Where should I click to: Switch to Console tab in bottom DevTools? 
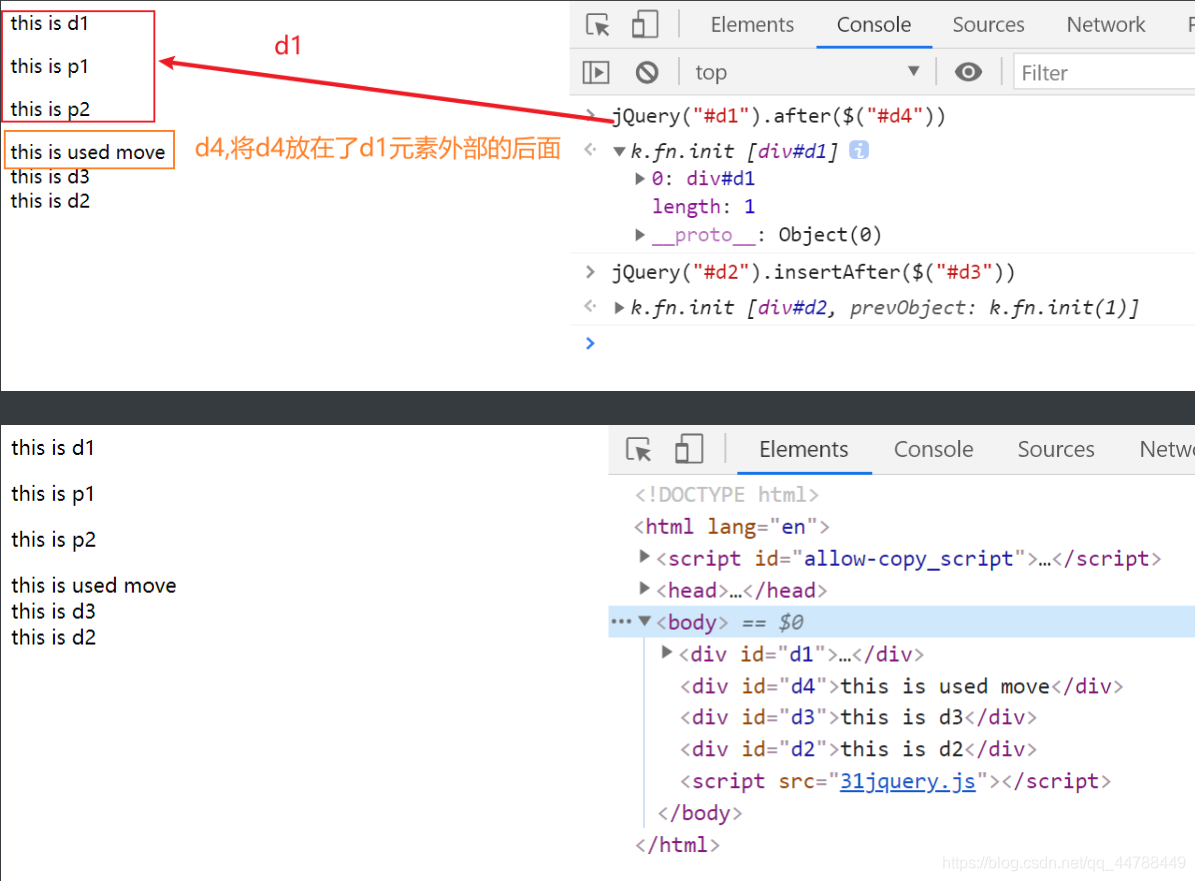tap(933, 449)
